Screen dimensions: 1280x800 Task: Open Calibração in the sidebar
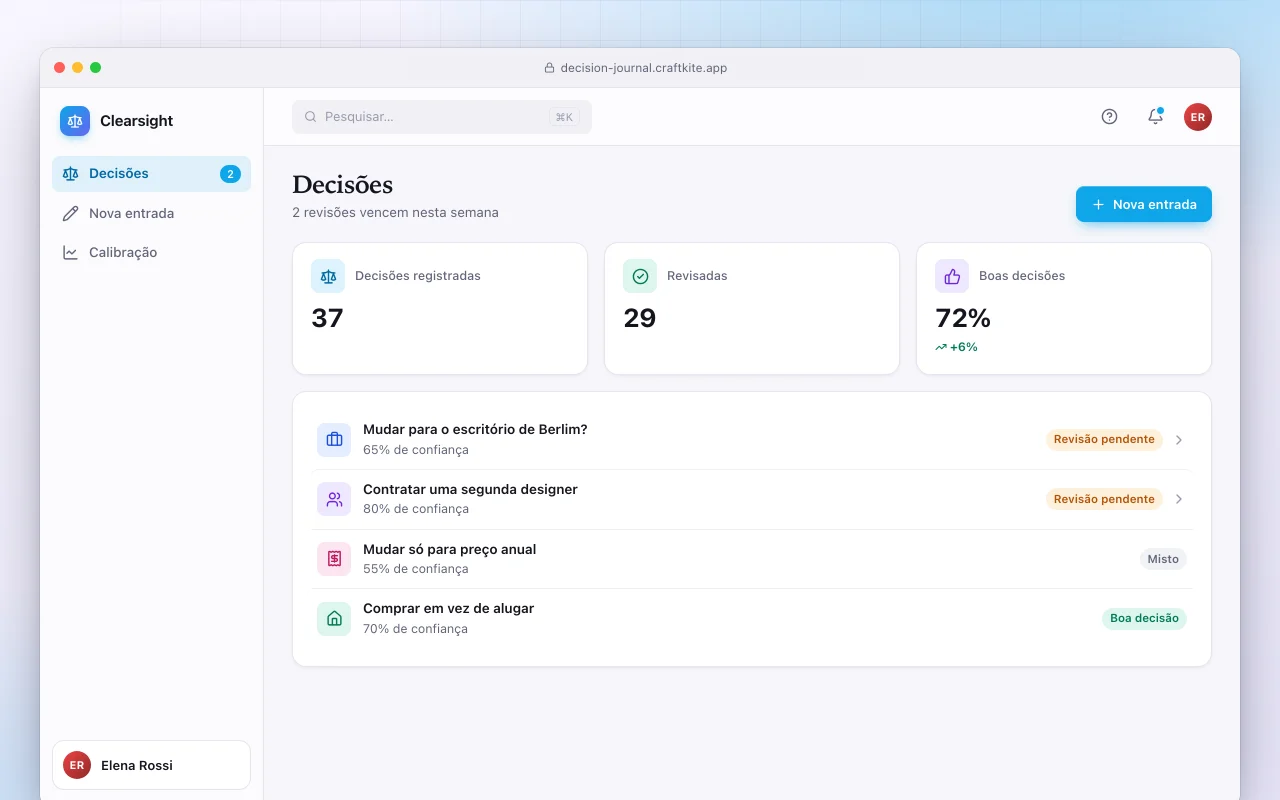pyautogui.click(x=151, y=253)
